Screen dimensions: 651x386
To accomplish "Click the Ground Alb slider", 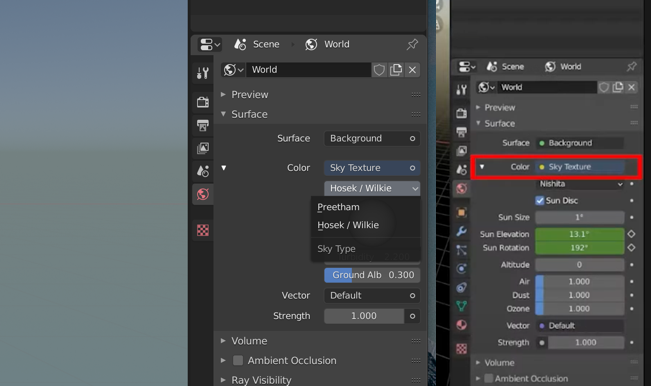I will click(x=372, y=275).
